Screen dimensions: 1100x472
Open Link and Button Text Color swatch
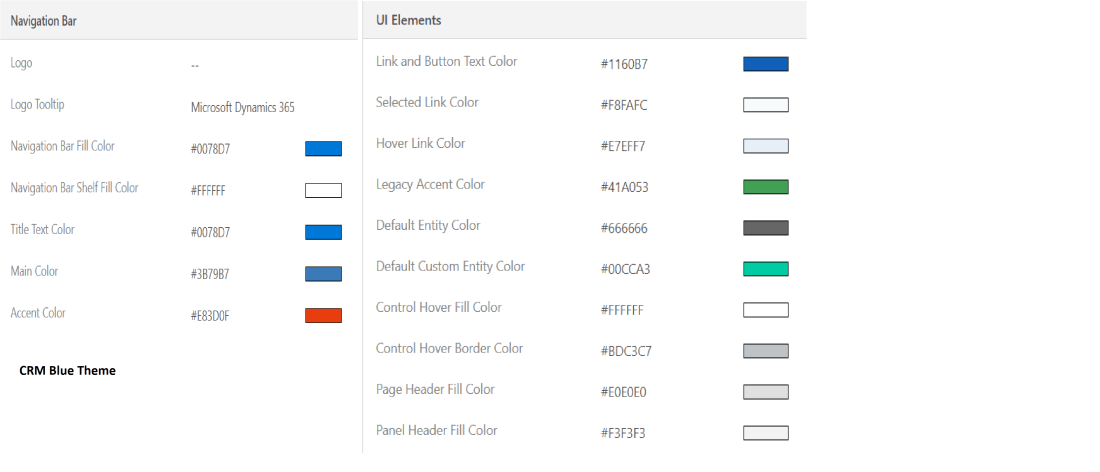coord(766,64)
